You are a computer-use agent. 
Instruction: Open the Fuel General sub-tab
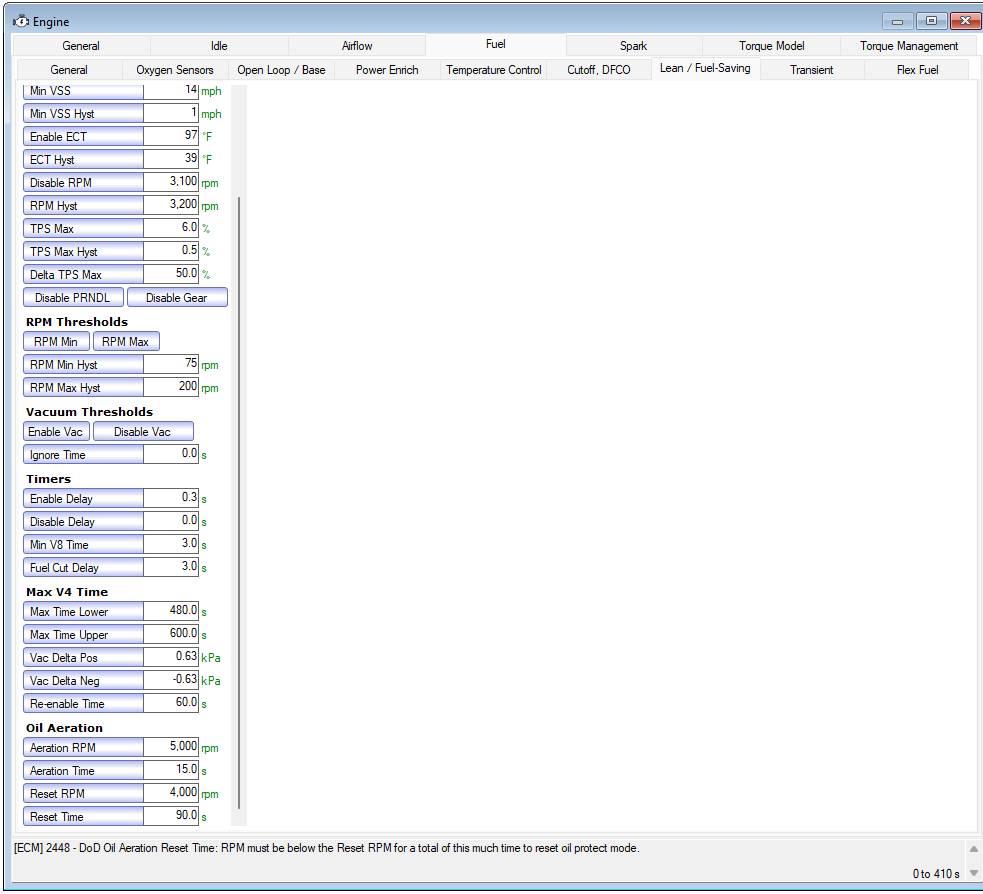click(69, 70)
